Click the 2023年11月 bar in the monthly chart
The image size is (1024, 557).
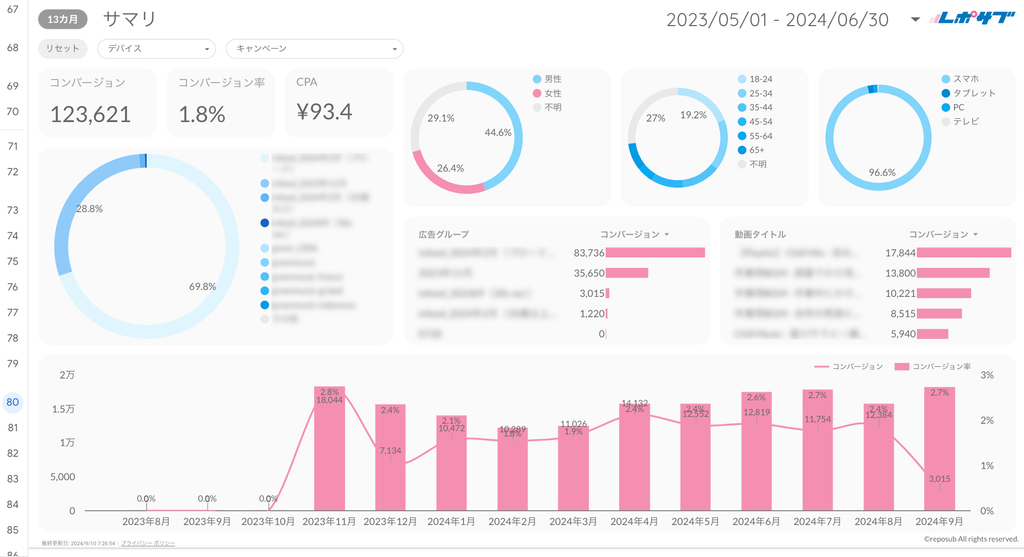[329, 450]
